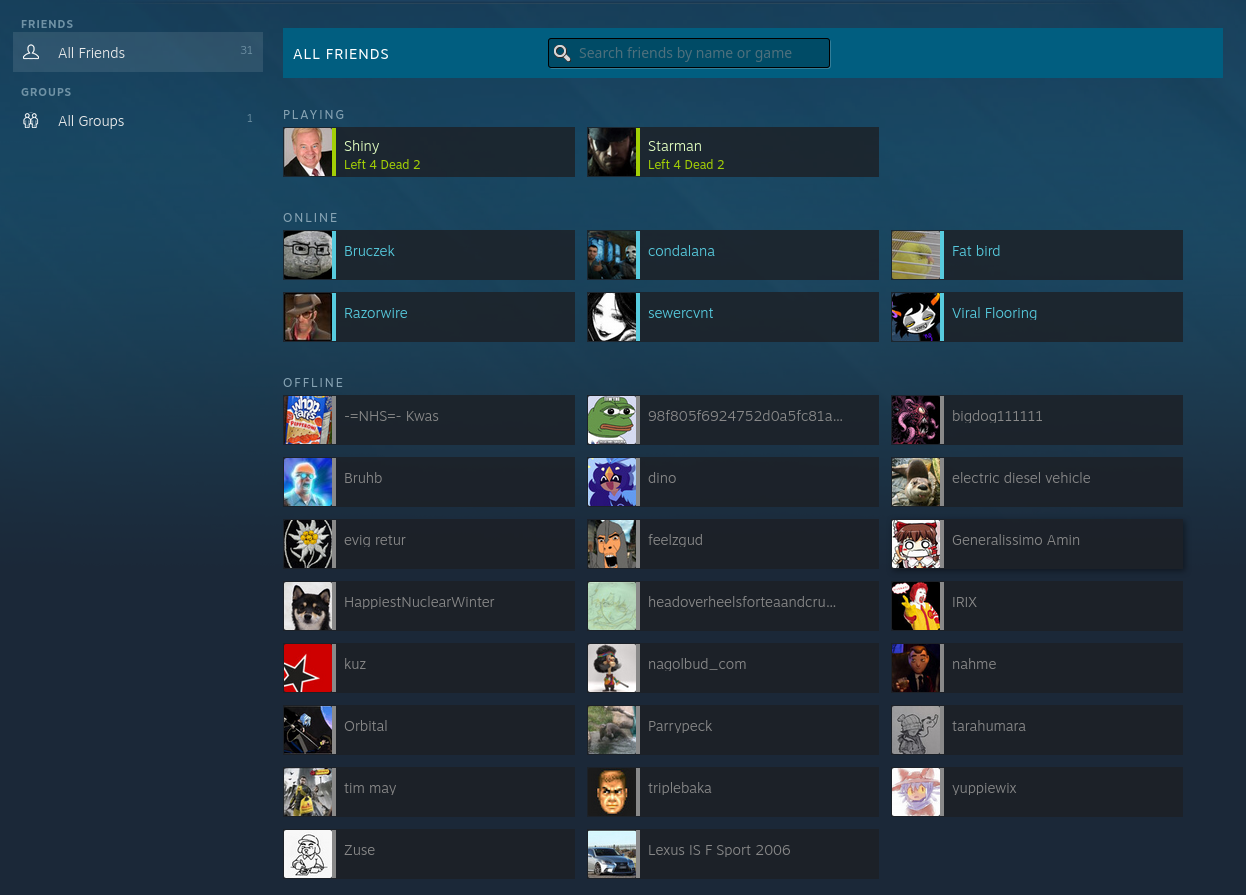Image resolution: width=1246 pixels, height=895 pixels.
Task: Click the friends count 31 badge
Action: click(246, 51)
